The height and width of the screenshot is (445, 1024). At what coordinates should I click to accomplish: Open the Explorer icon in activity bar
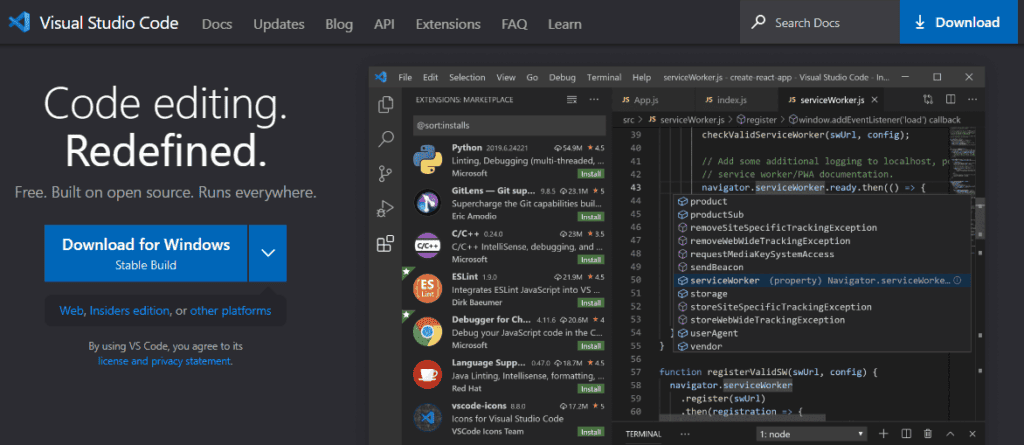(386, 105)
